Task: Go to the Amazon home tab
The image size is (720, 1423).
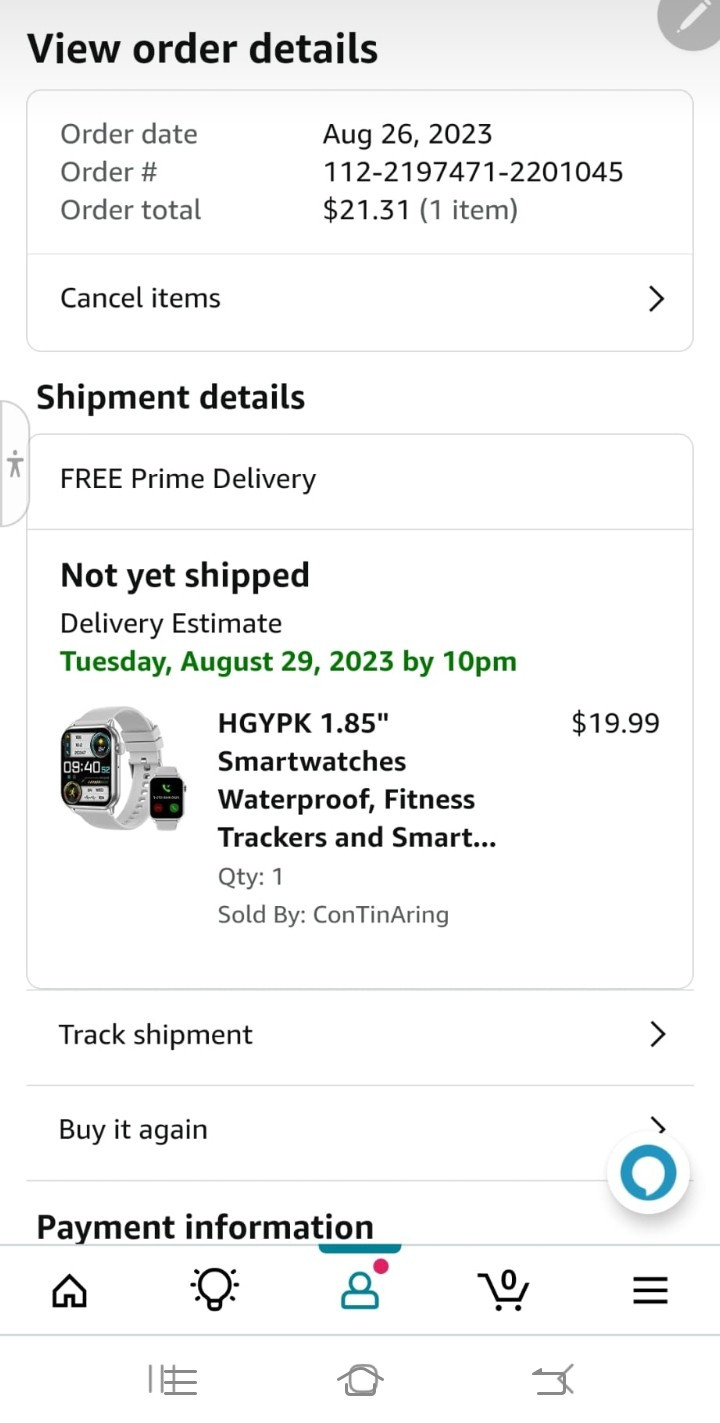Action: 69,1291
